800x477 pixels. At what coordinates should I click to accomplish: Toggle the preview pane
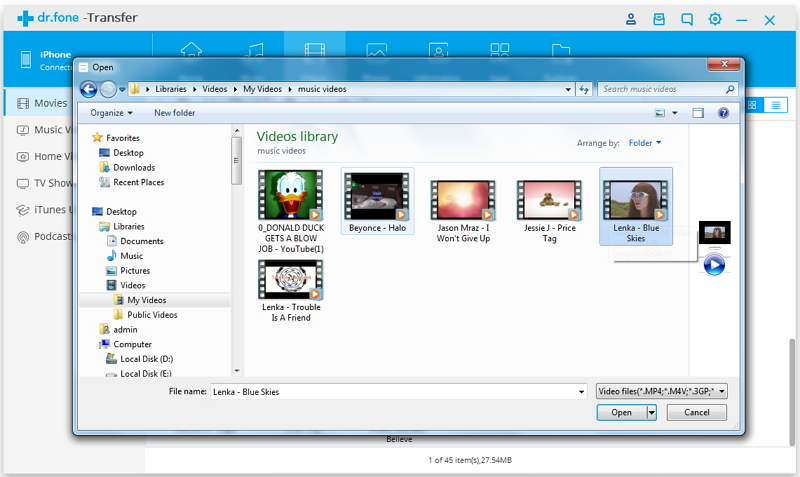pos(698,113)
